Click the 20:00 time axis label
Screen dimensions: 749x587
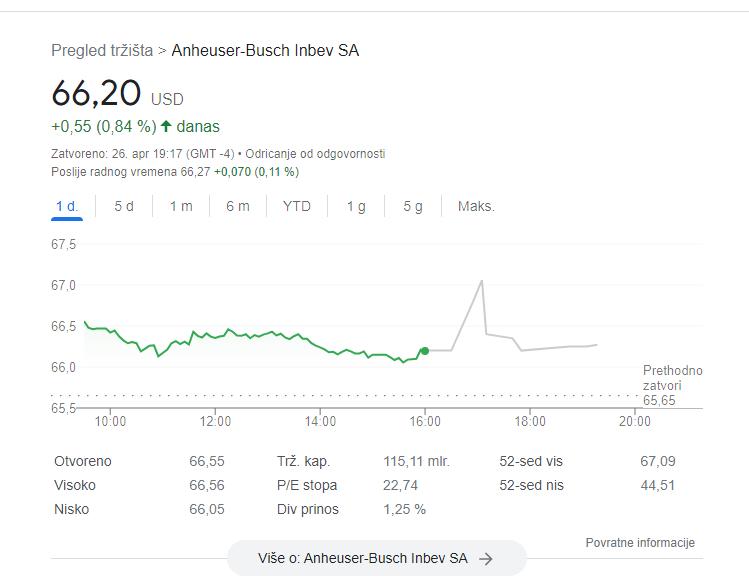634,421
